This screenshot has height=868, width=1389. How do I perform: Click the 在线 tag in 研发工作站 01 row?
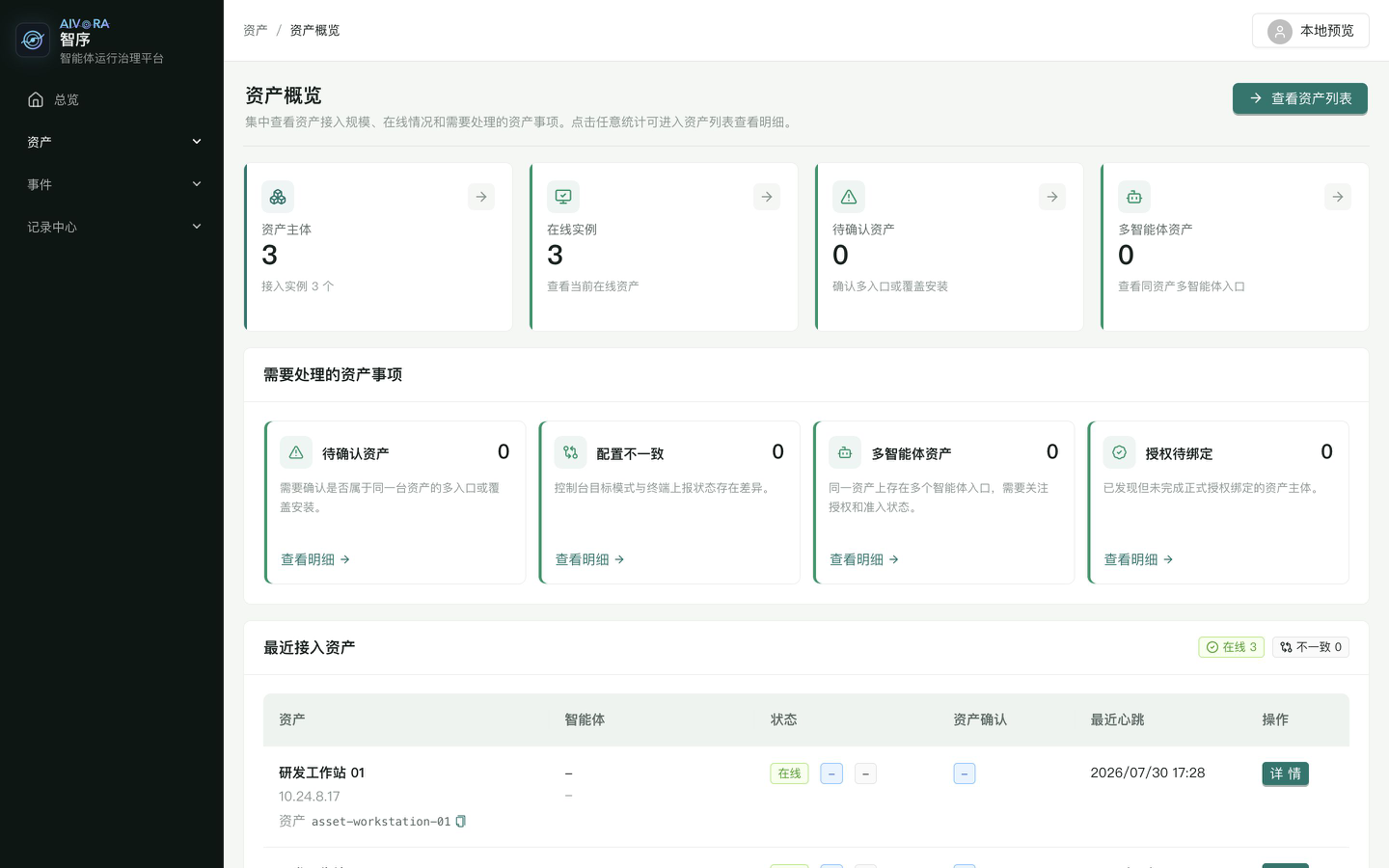[x=789, y=773]
